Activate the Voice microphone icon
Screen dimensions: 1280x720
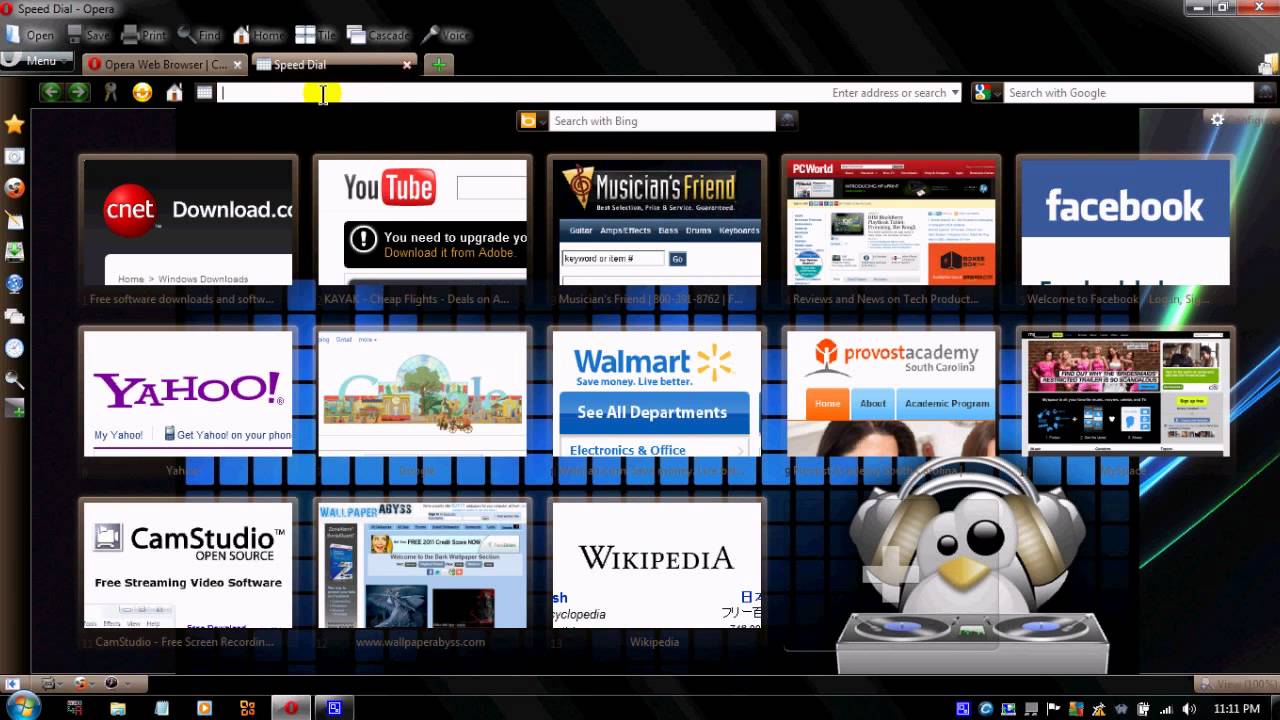click(x=430, y=34)
